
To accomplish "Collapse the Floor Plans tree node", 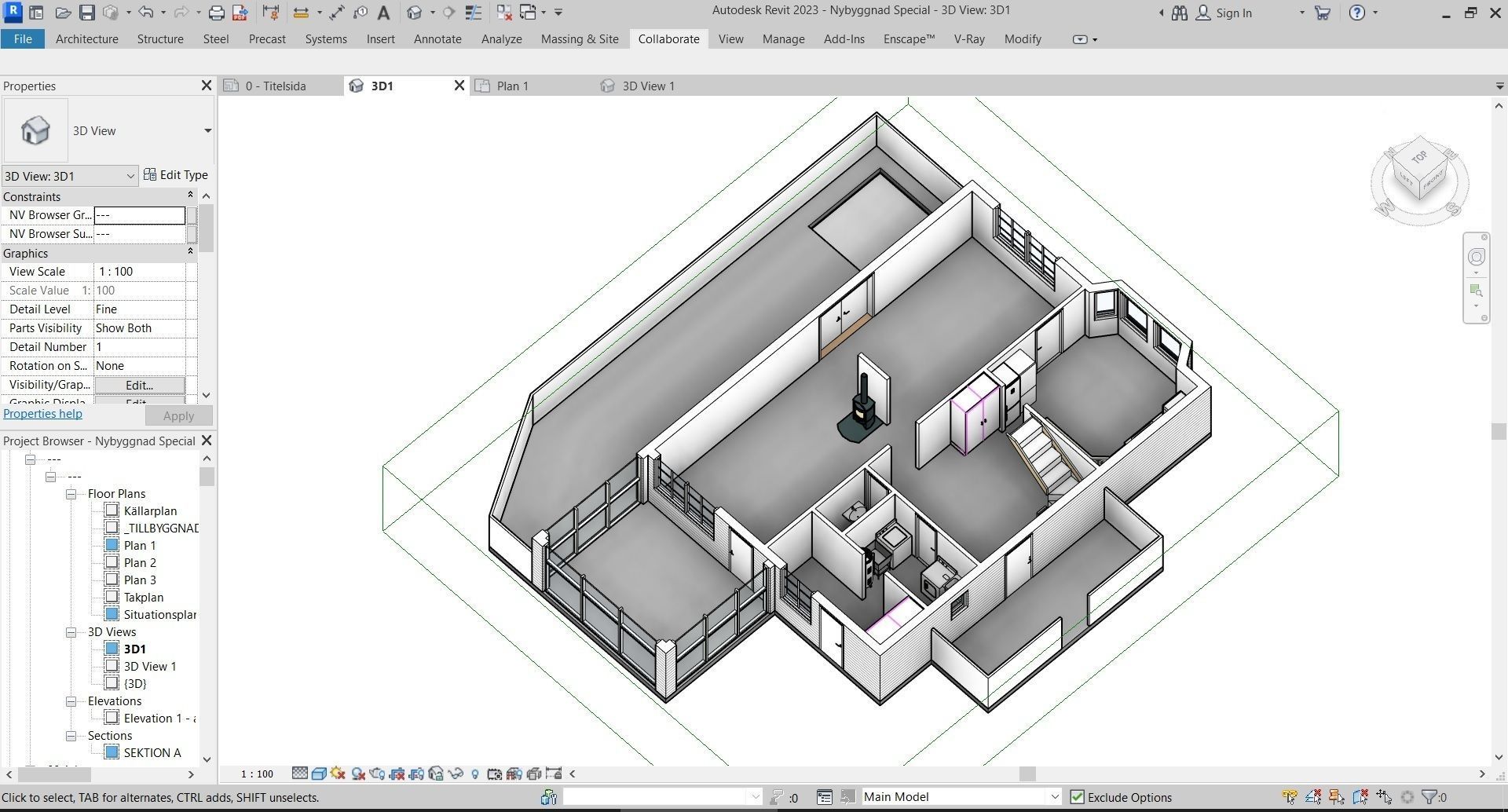I will [x=71, y=494].
